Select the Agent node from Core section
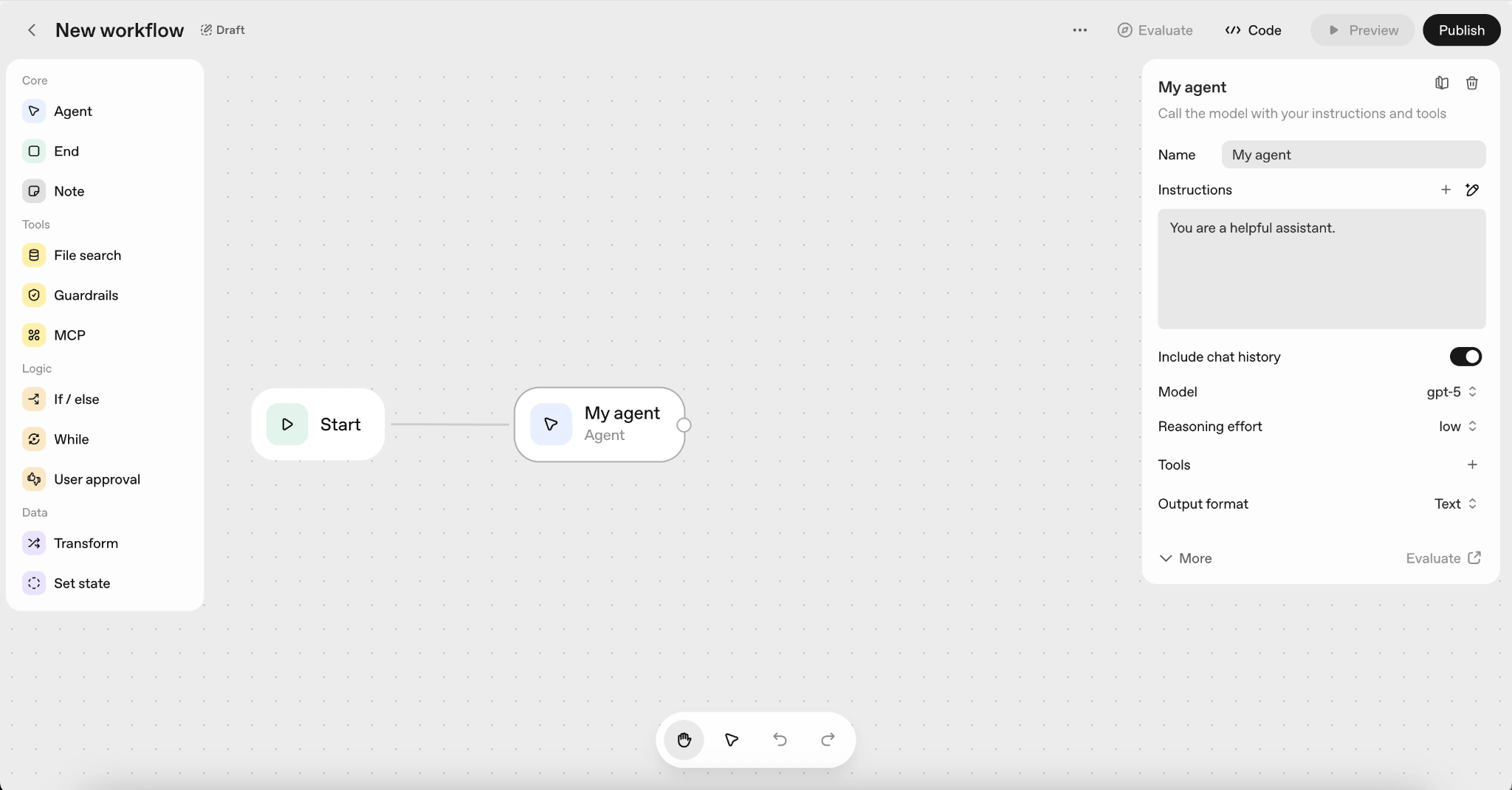 click(x=73, y=111)
